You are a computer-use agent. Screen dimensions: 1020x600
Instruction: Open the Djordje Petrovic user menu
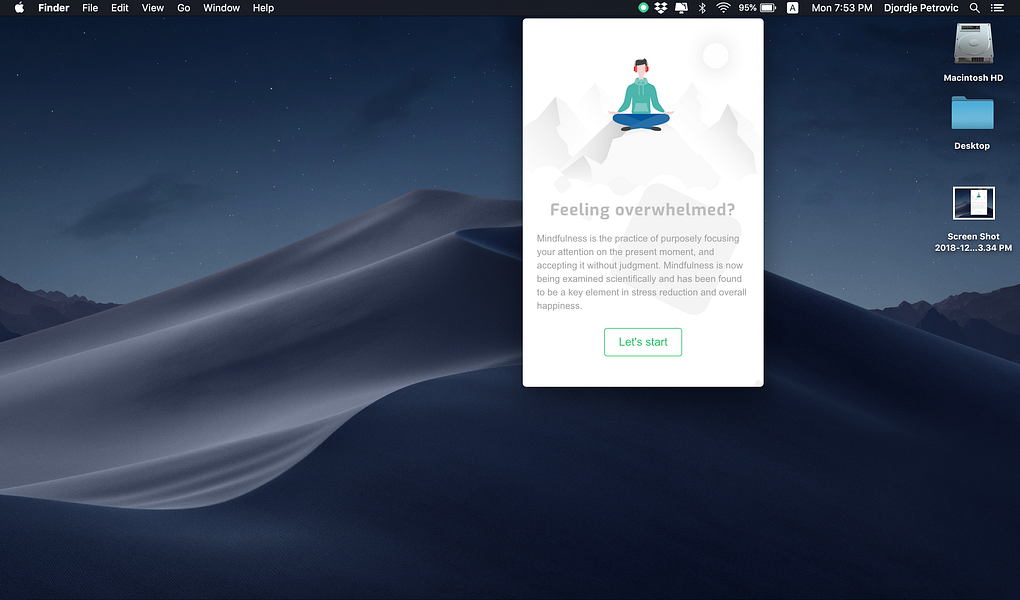(920, 8)
